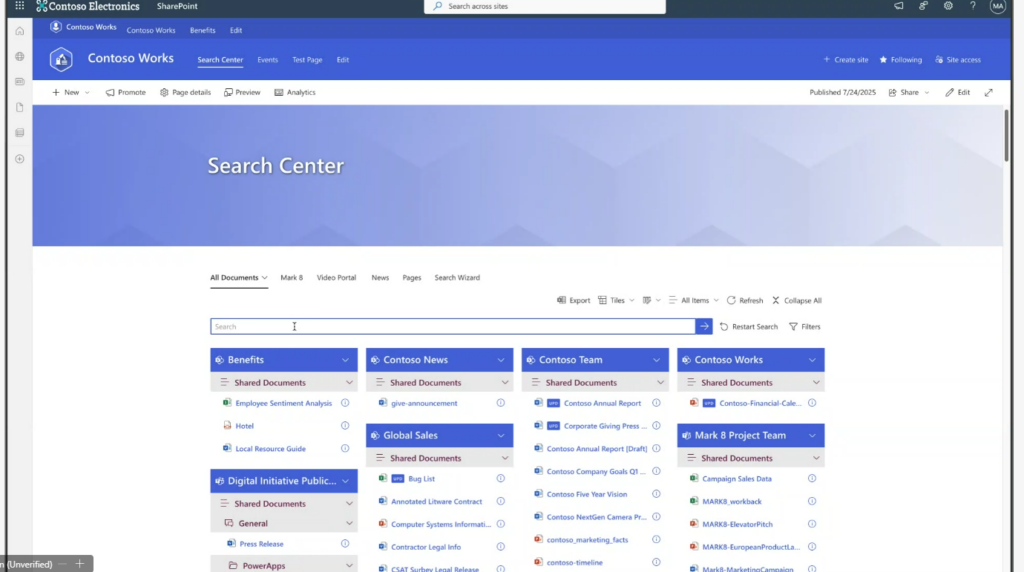Show info for MARK8_workback

(x=812, y=501)
